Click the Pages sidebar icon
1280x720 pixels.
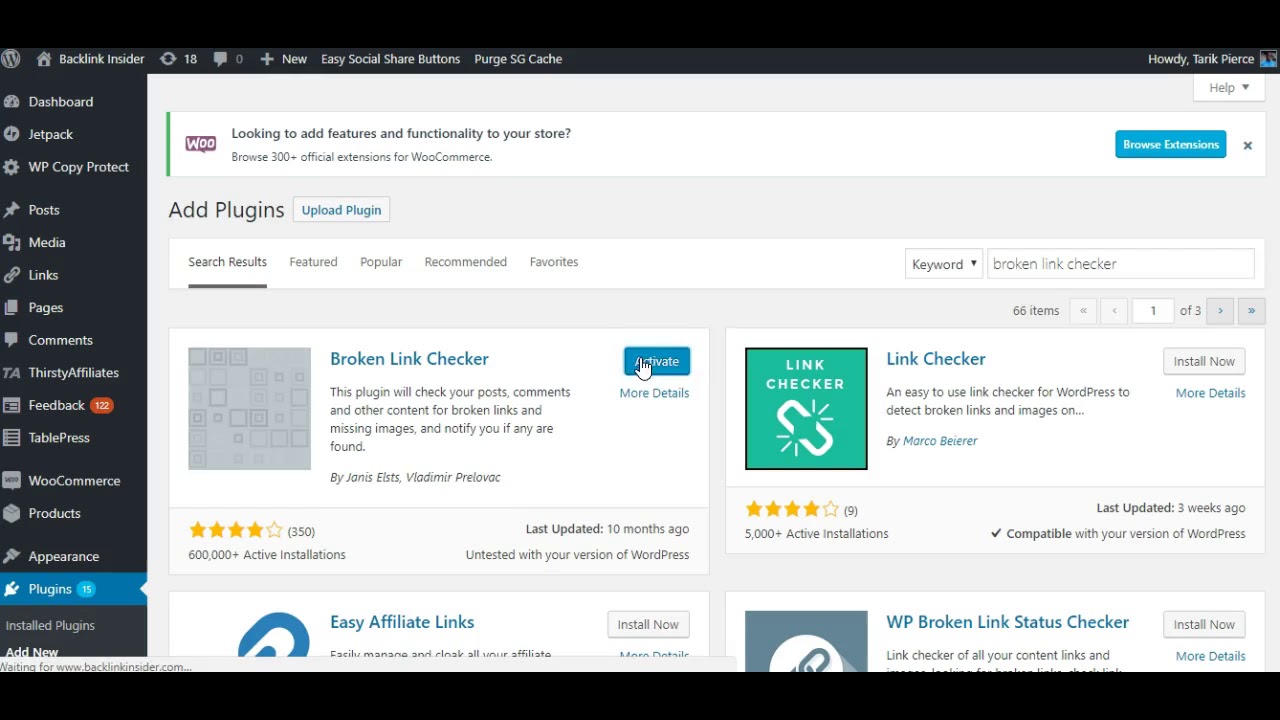11,308
